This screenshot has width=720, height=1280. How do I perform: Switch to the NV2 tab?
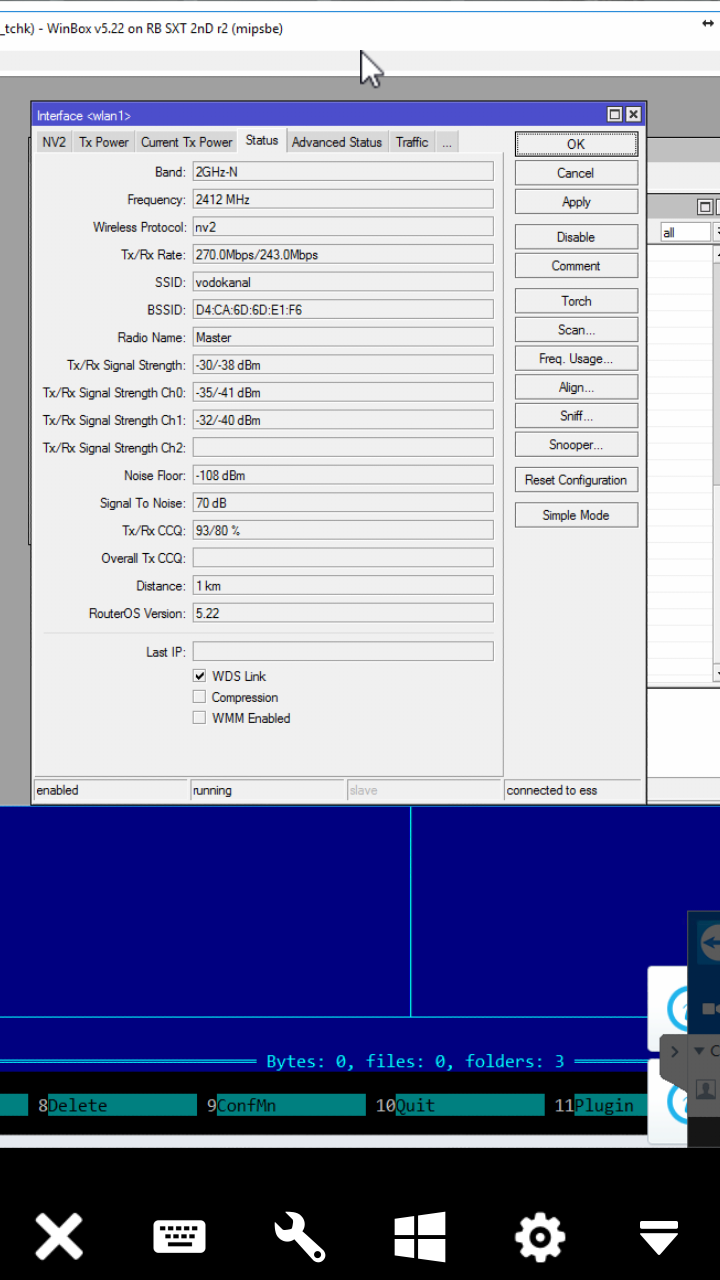tap(54, 142)
